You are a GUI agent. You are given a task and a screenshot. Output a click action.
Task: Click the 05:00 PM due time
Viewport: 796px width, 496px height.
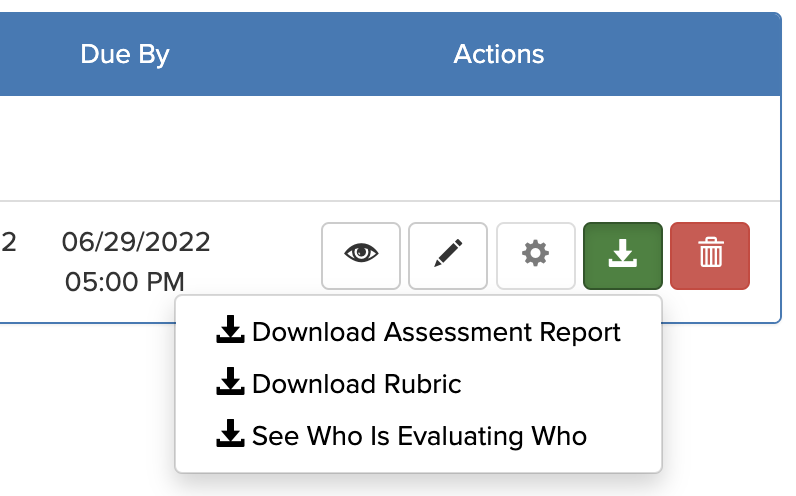click(125, 282)
